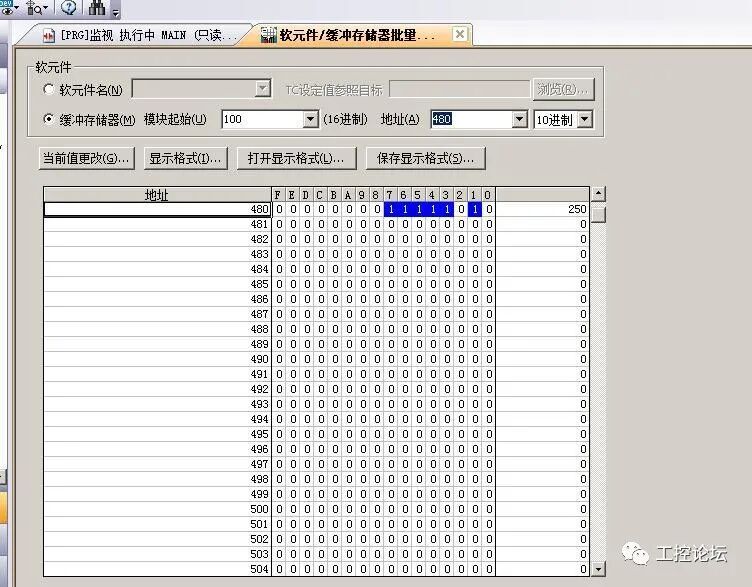Click bit 1 cell in row 480
This screenshot has height=587, width=752.
click(x=475, y=209)
